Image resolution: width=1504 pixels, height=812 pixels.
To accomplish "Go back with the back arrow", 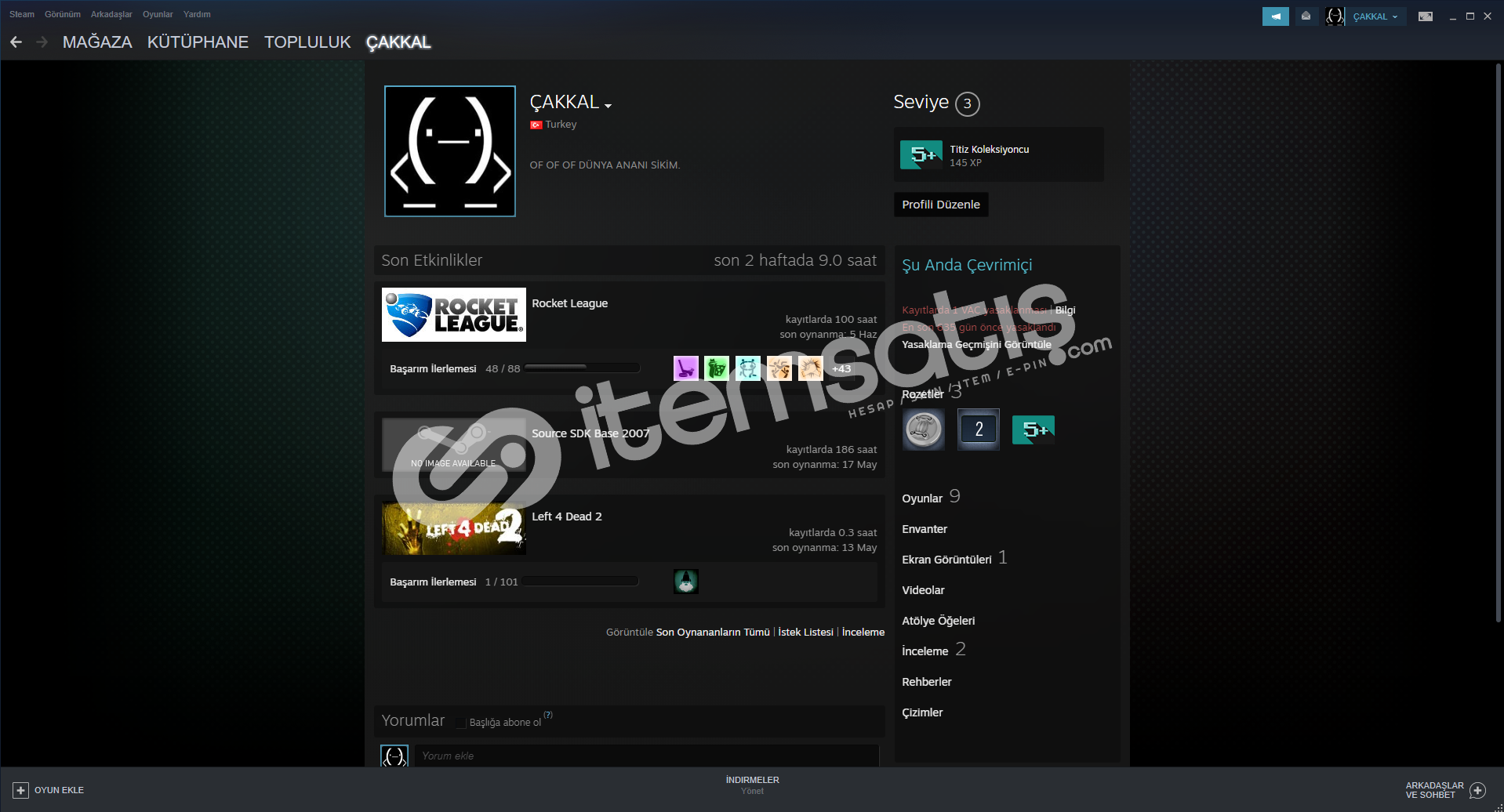I will click(16, 42).
